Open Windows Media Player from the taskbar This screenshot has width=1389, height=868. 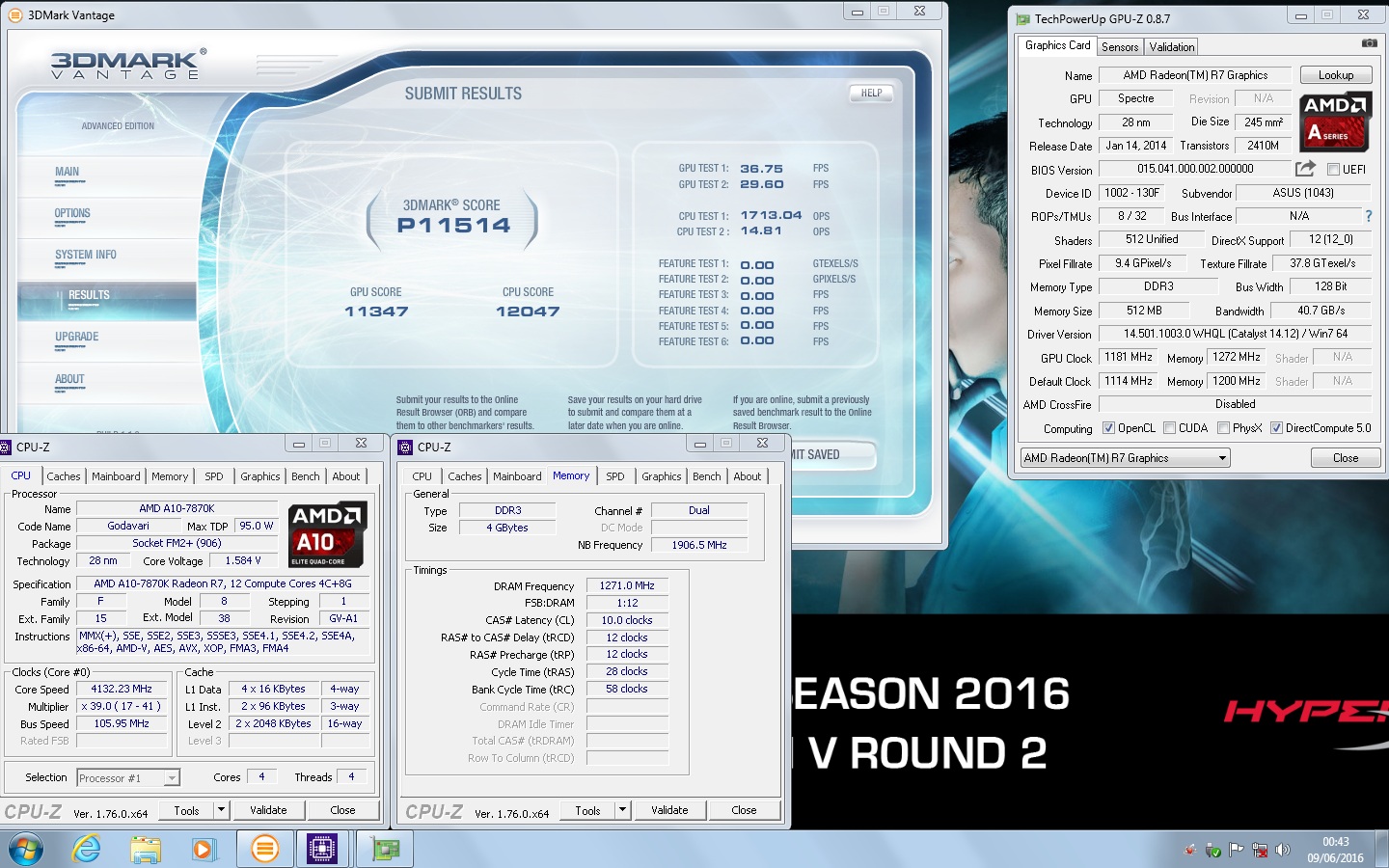[x=203, y=849]
